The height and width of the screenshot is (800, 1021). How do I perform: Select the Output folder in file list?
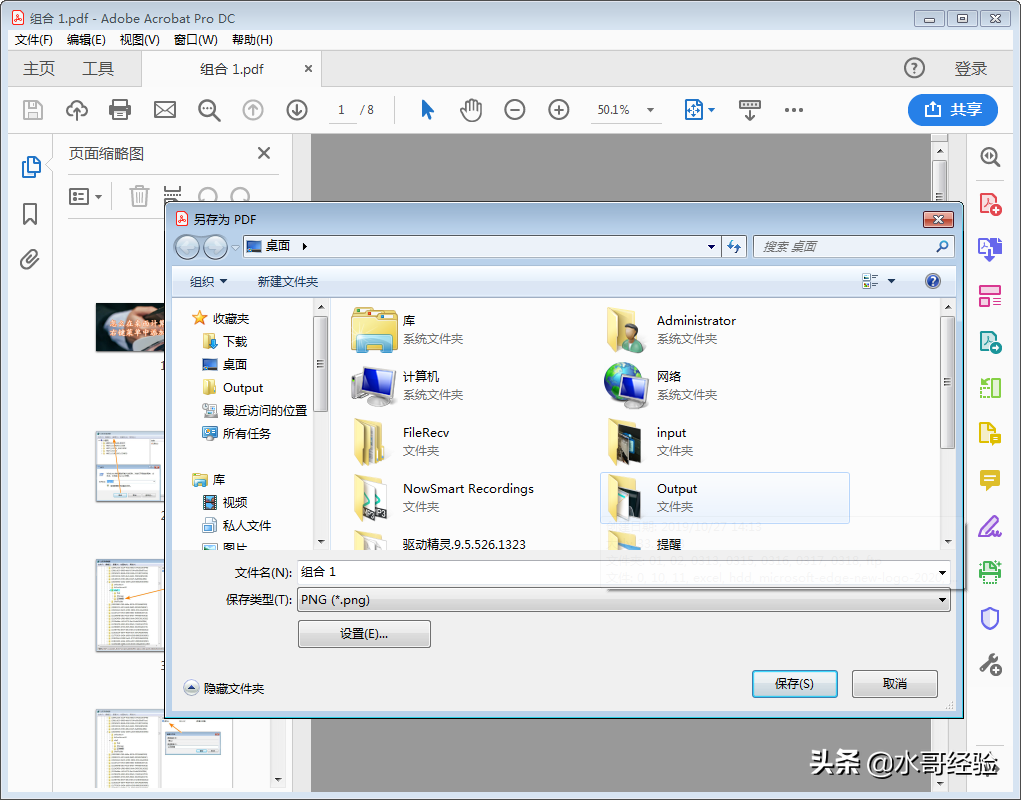(725, 497)
